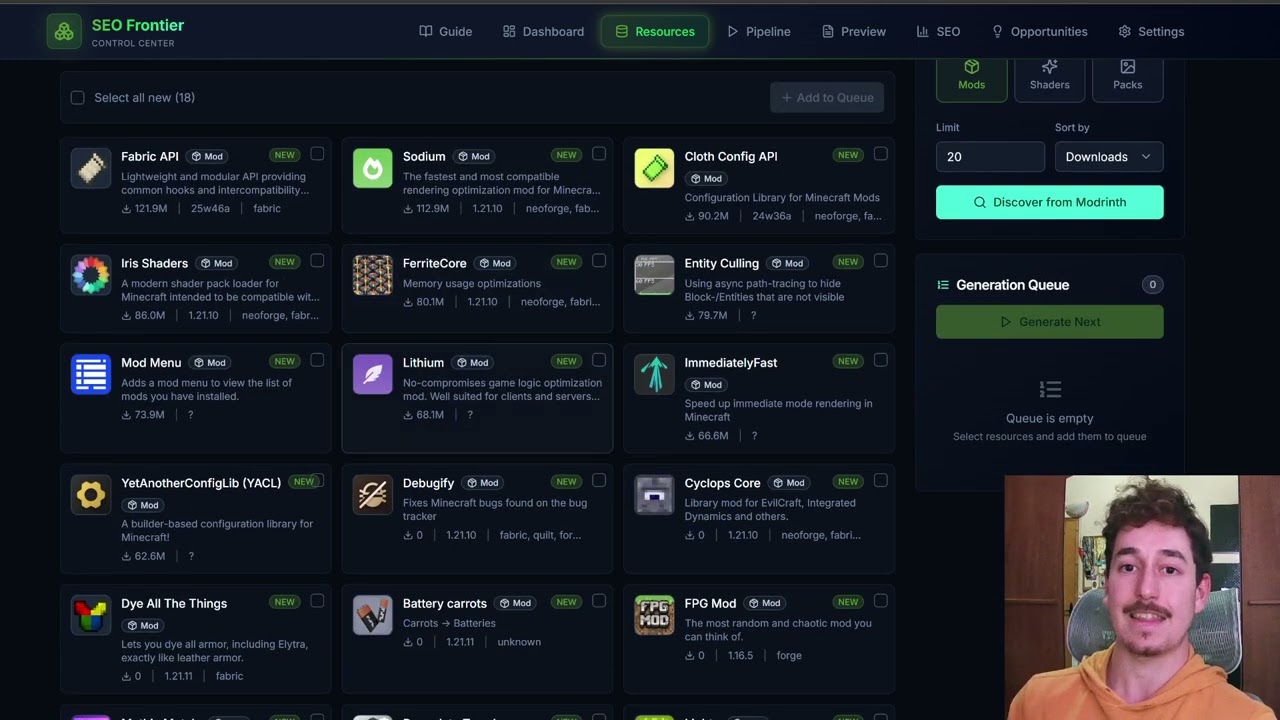Click the Limit input field

(990, 157)
